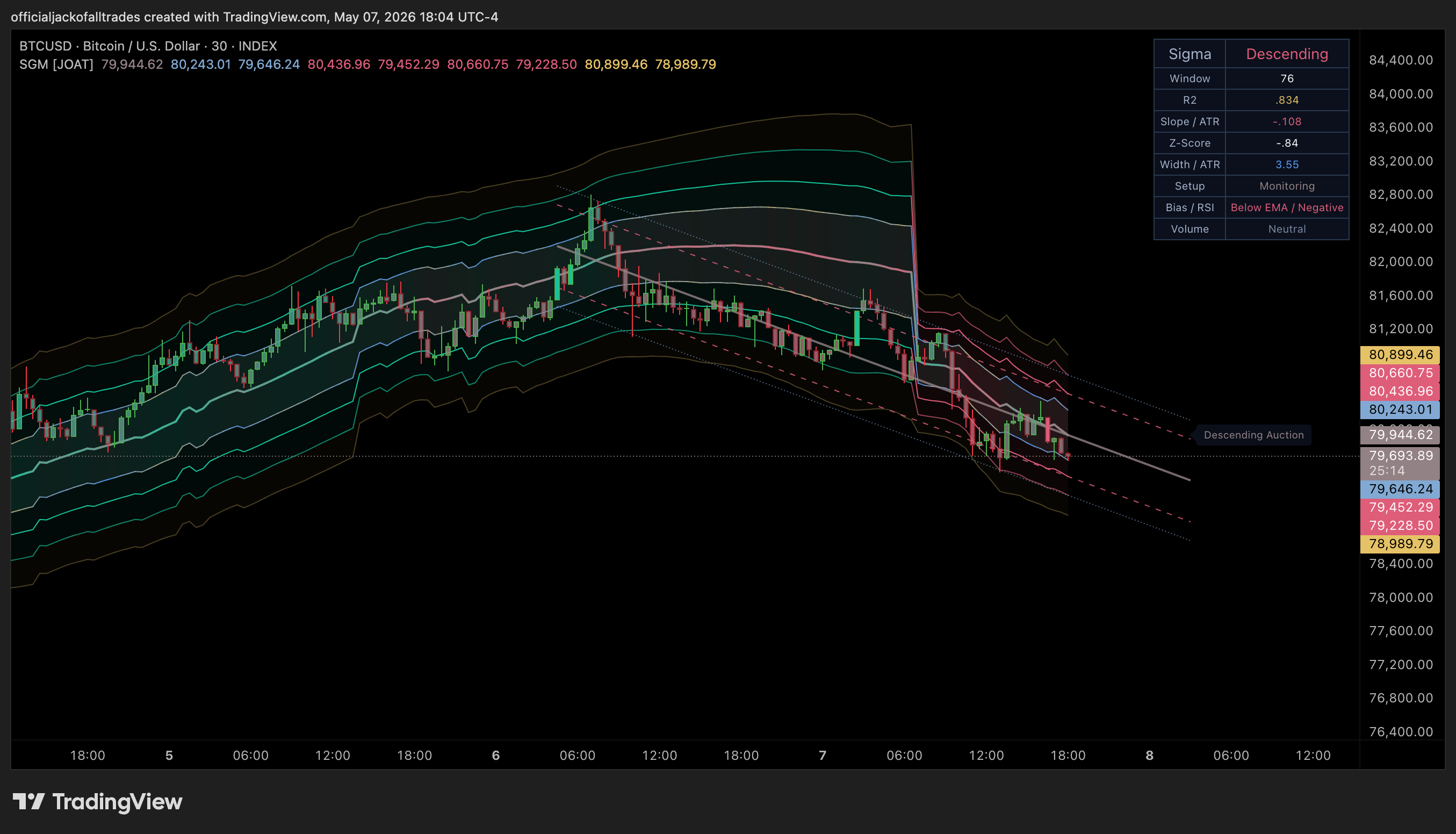This screenshot has width=1456, height=834.
Task: Click the R2 row label
Action: pyautogui.click(x=1190, y=99)
